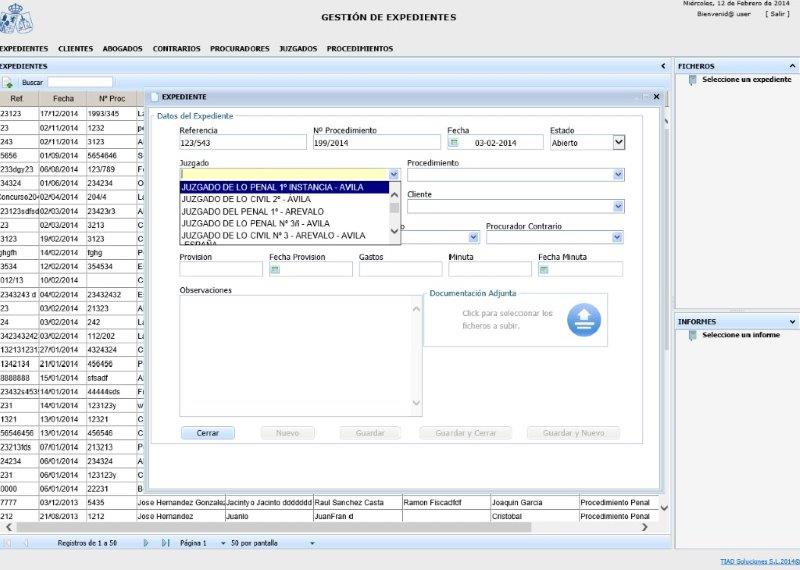Collapse the Expedientes panel with the chevron

[x=663, y=66]
